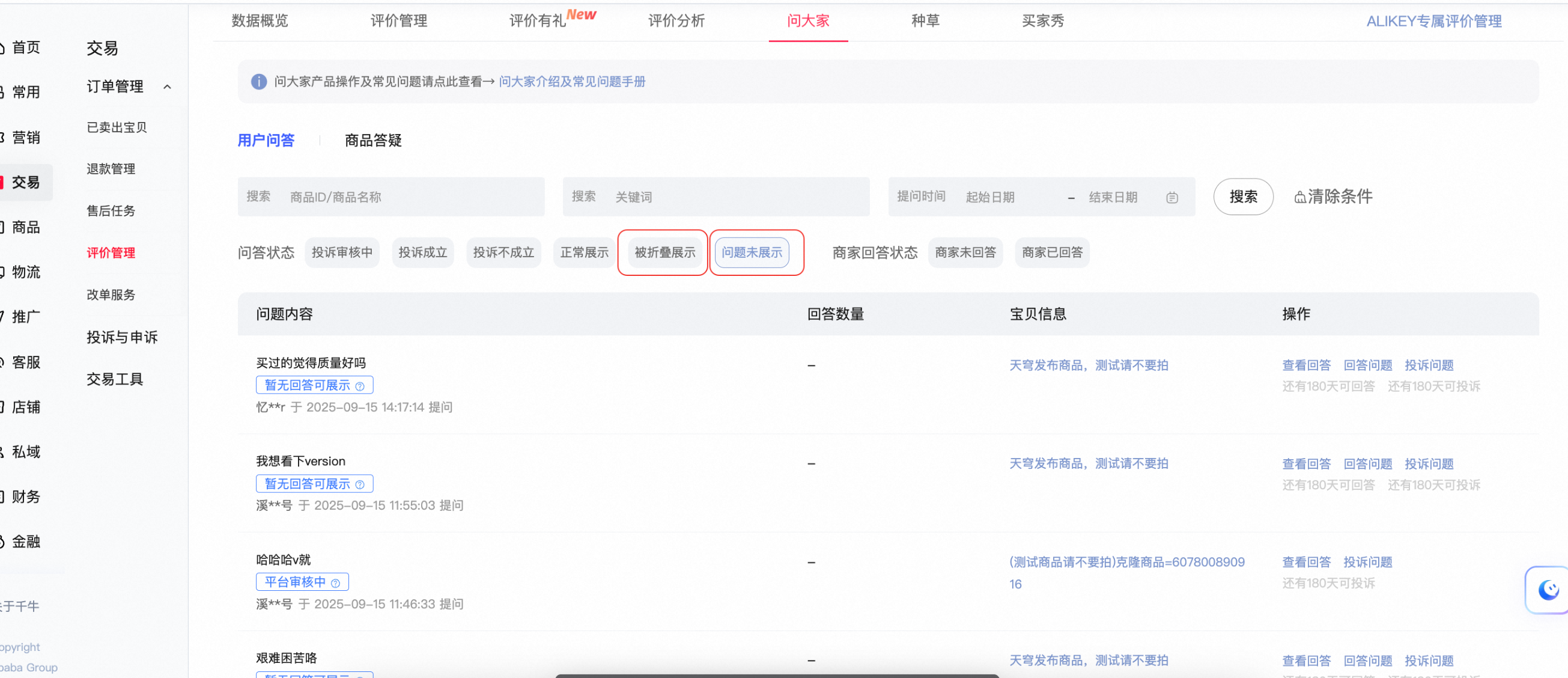Open 交易工具 menu section
Viewport: 1568px width, 678px height.
pos(114,379)
